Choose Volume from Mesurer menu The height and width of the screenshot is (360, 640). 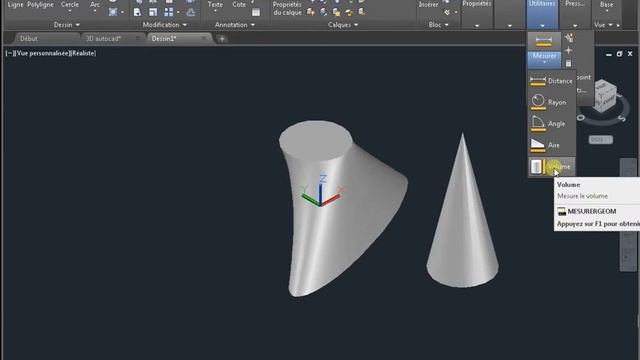(551, 167)
